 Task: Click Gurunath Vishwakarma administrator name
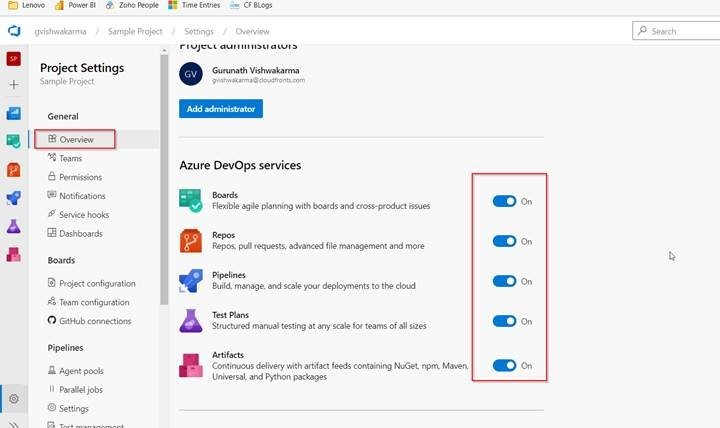pyautogui.click(x=256, y=70)
